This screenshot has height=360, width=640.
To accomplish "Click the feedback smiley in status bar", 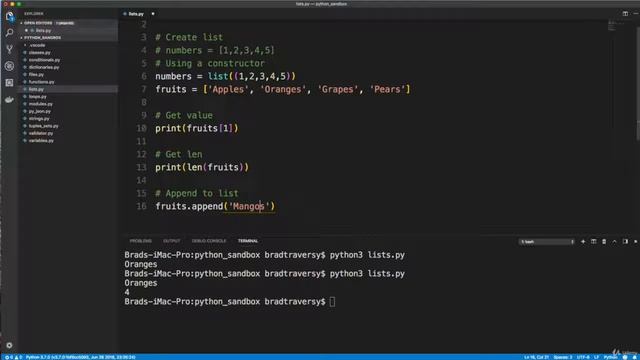I will tap(625, 357).
